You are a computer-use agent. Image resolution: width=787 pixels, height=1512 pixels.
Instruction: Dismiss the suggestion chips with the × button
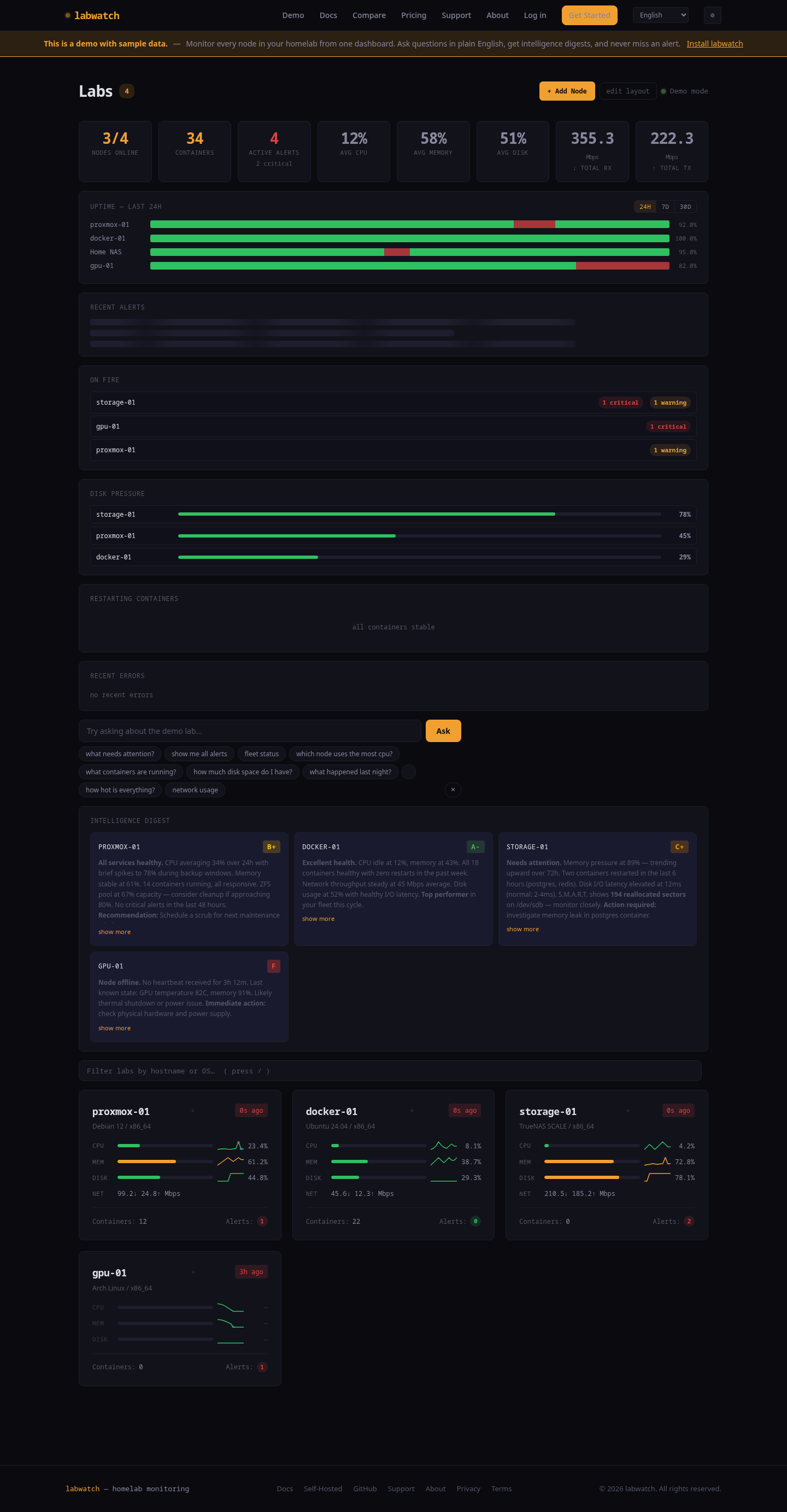453,790
